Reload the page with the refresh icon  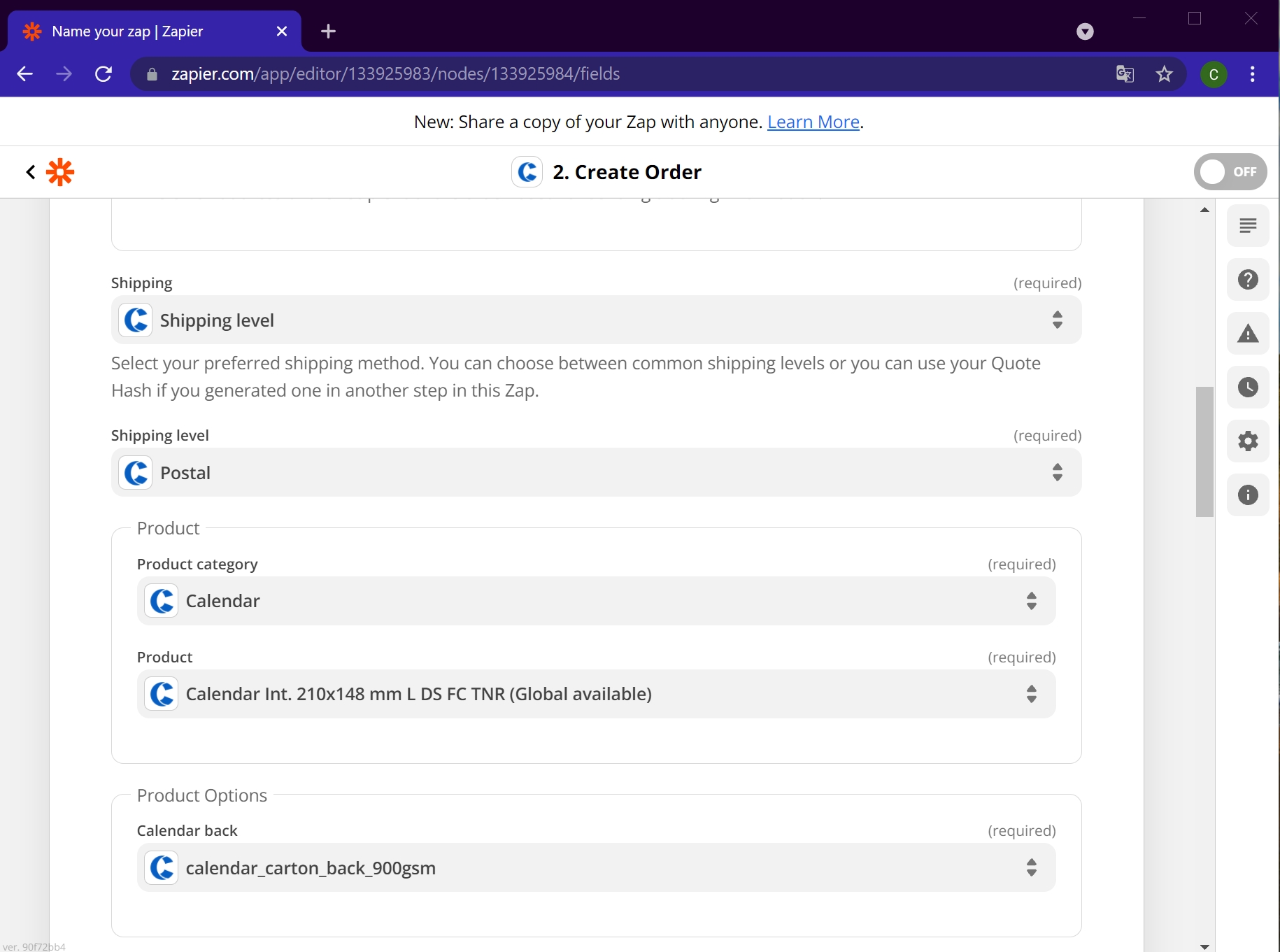(104, 74)
